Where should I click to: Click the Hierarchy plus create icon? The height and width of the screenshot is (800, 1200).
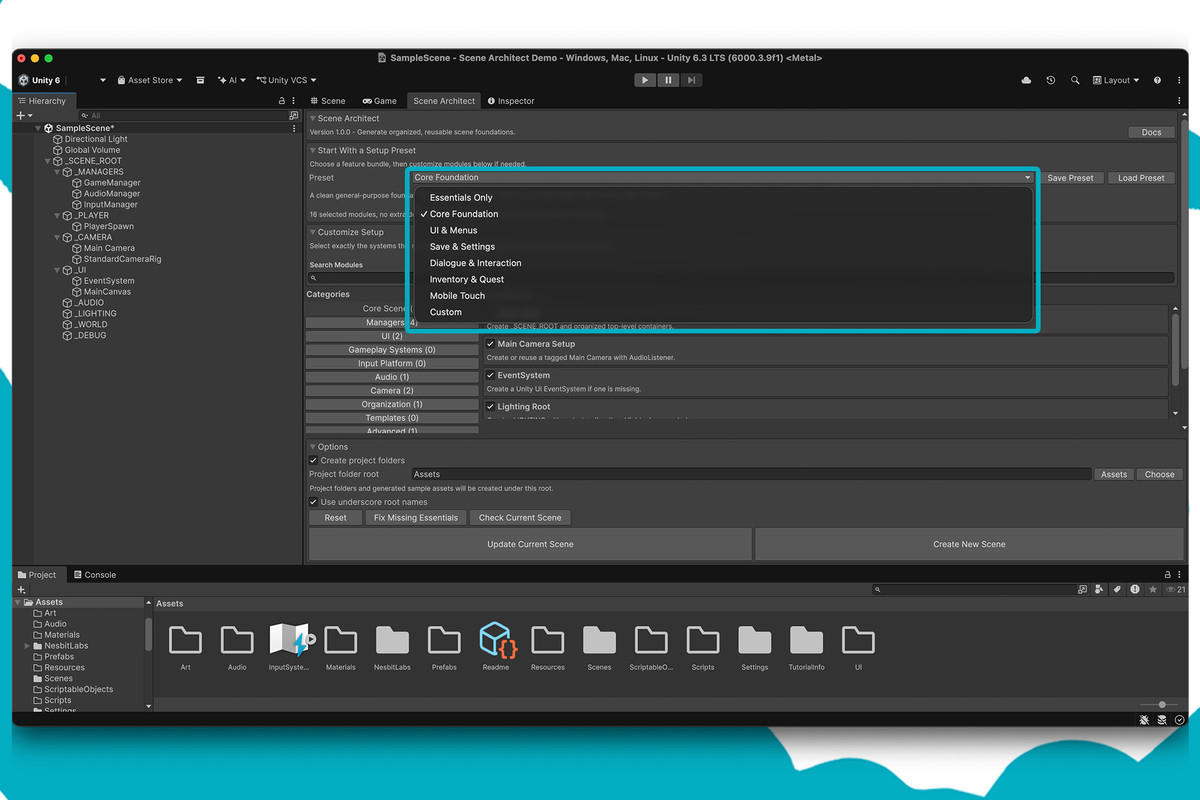coord(20,116)
